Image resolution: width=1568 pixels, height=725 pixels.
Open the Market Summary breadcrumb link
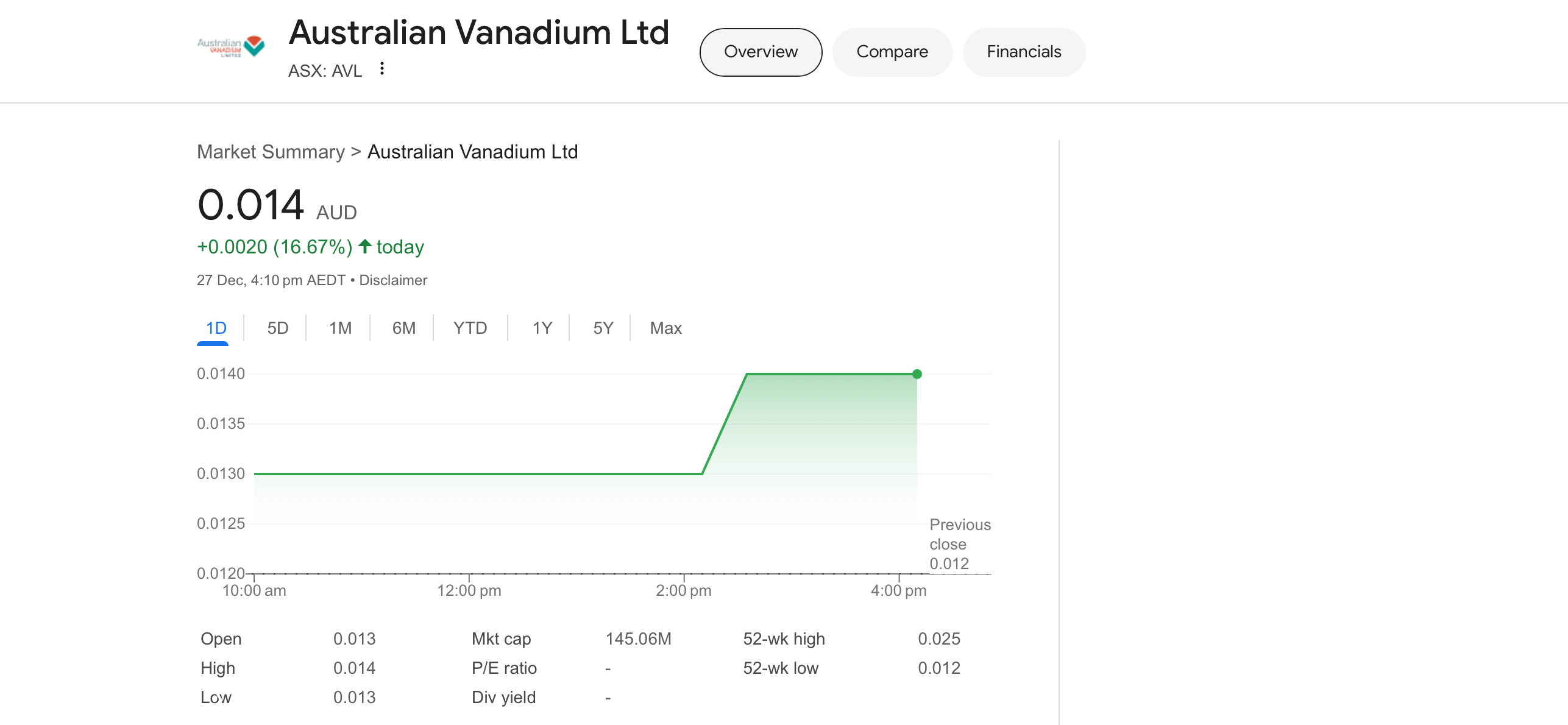coord(271,152)
